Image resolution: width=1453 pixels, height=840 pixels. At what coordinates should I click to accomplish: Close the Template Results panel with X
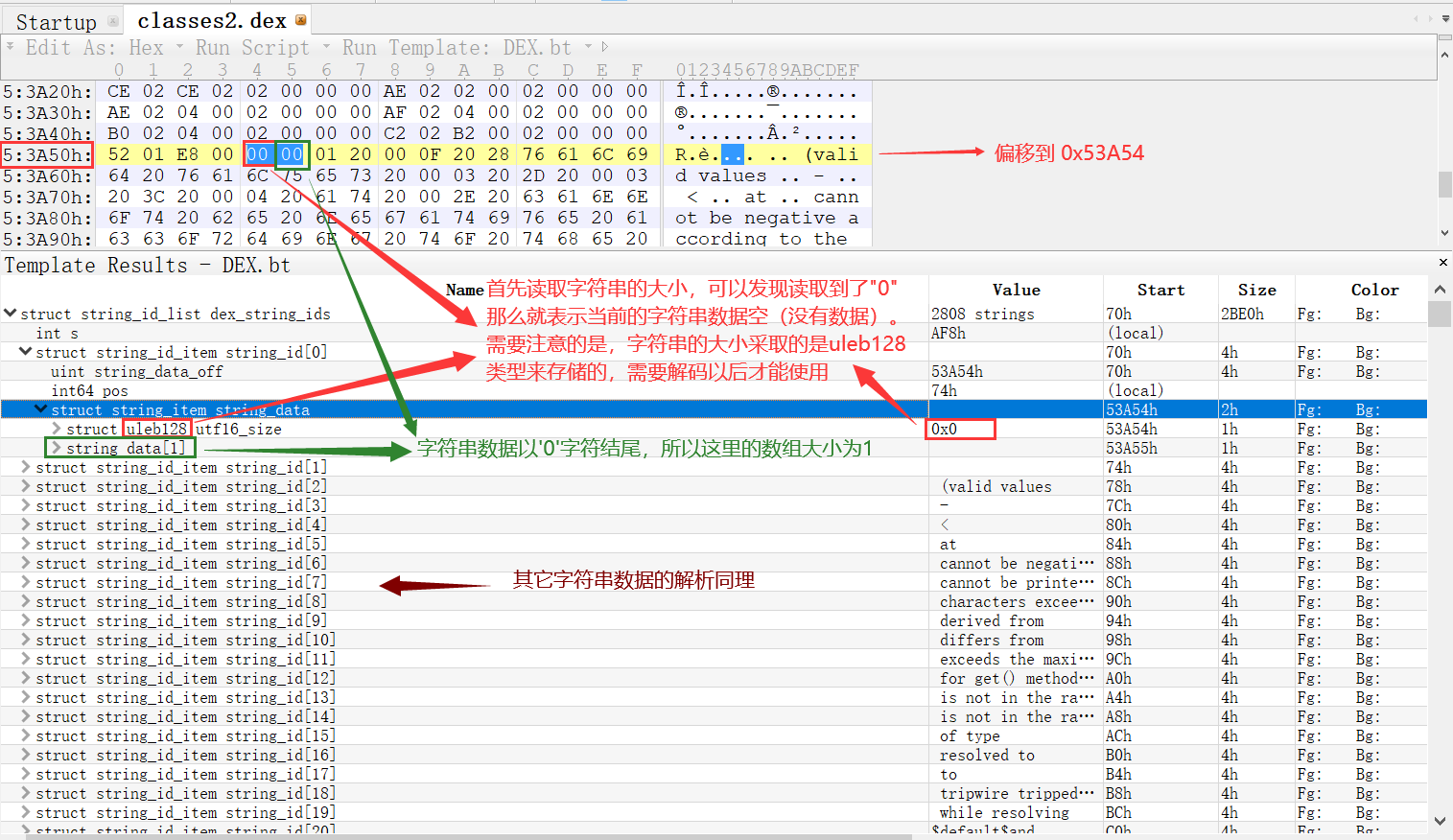coord(1443,262)
